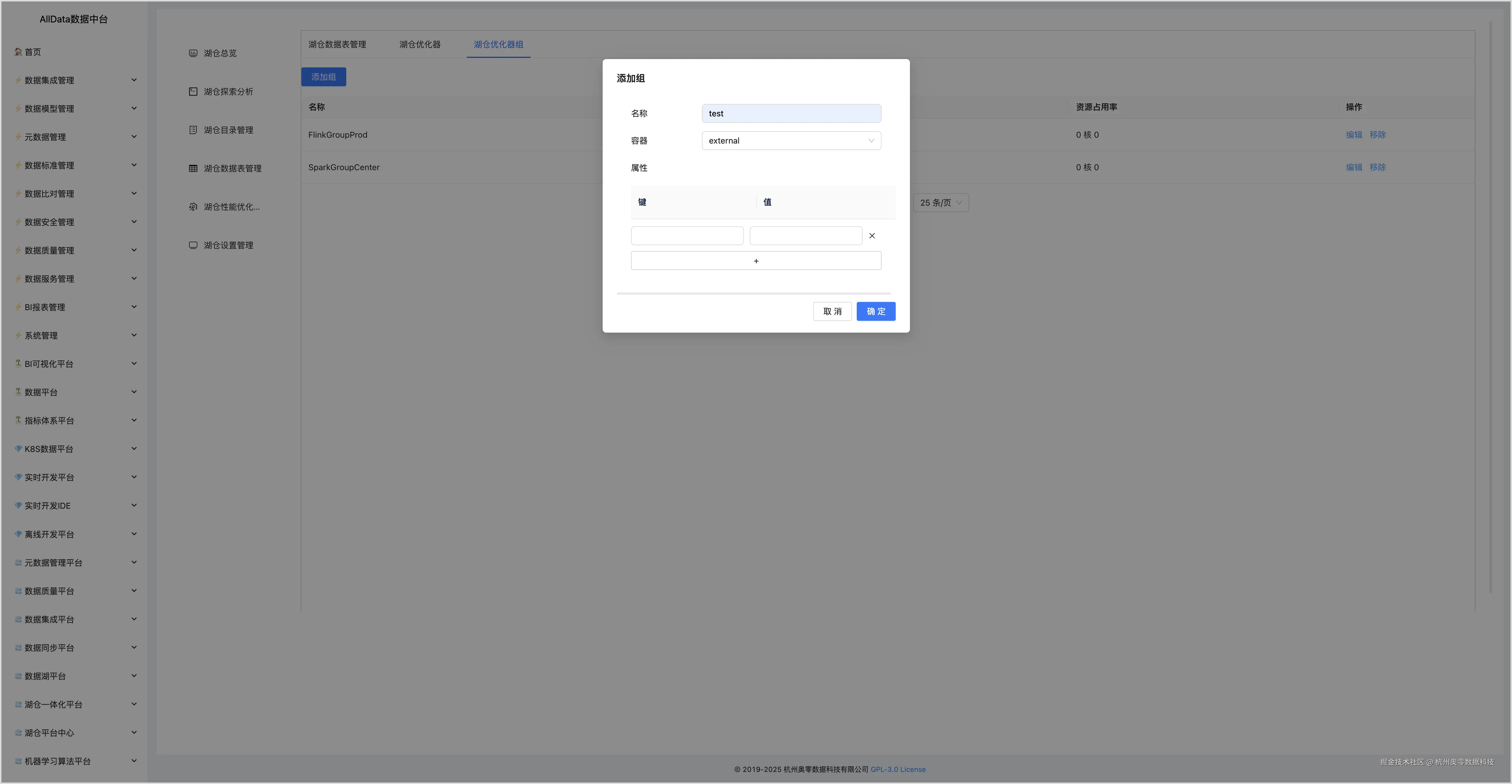Switch to the 湖仓优化器 tab
Screen dimensions: 1512x784
[x=420, y=45]
